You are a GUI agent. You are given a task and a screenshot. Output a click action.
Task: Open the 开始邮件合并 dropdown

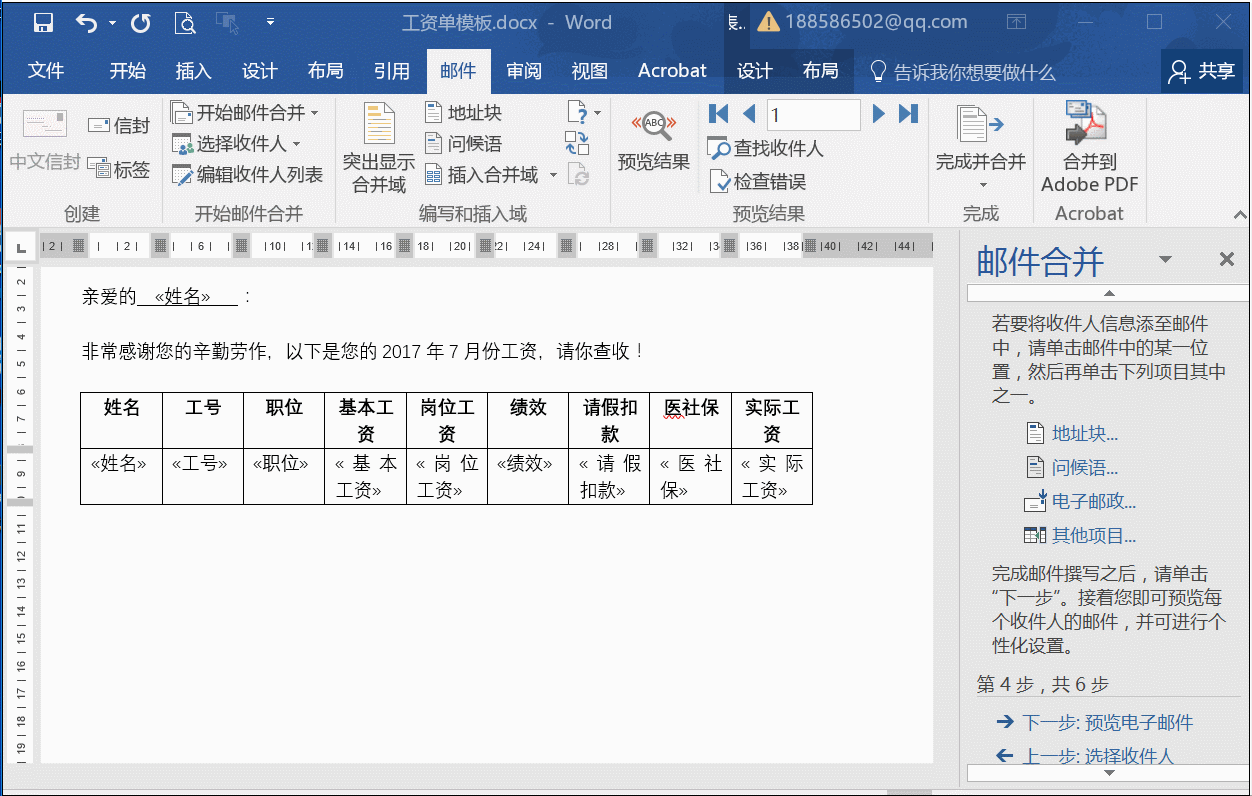[x=245, y=113]
